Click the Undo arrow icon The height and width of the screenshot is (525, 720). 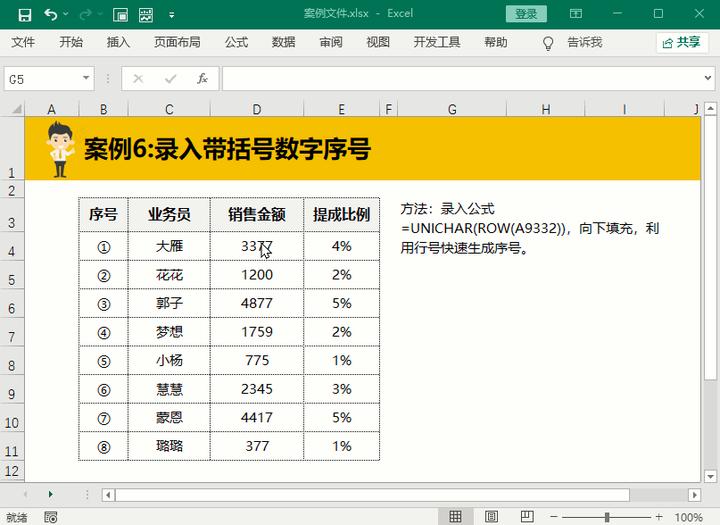51,15
